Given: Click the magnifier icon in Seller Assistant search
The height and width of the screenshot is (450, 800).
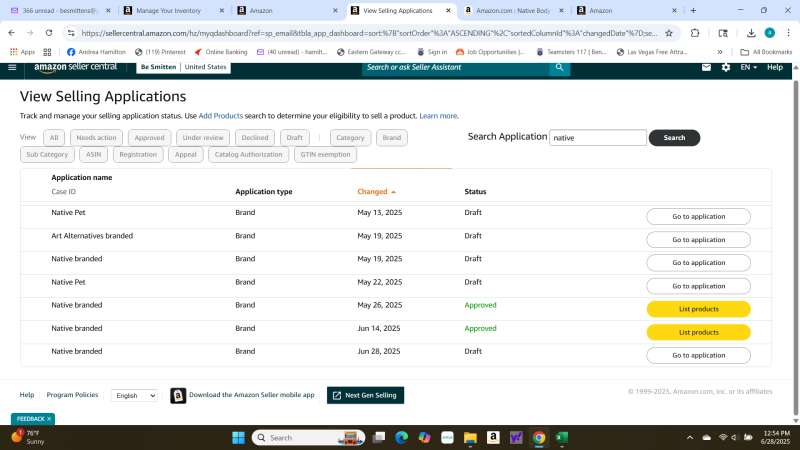Looking at the screenshot, I should pyautogui.click(x=559, y=67).
